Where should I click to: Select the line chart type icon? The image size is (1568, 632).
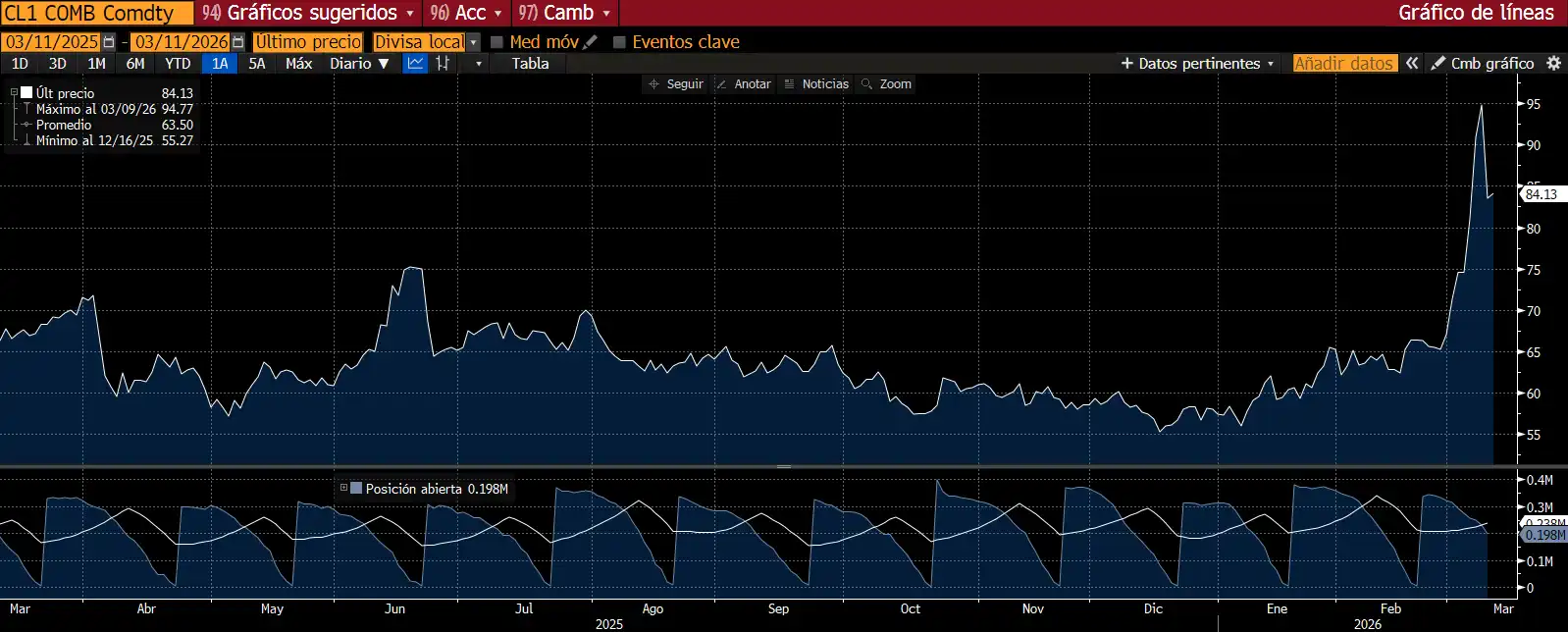click(416, 64)
